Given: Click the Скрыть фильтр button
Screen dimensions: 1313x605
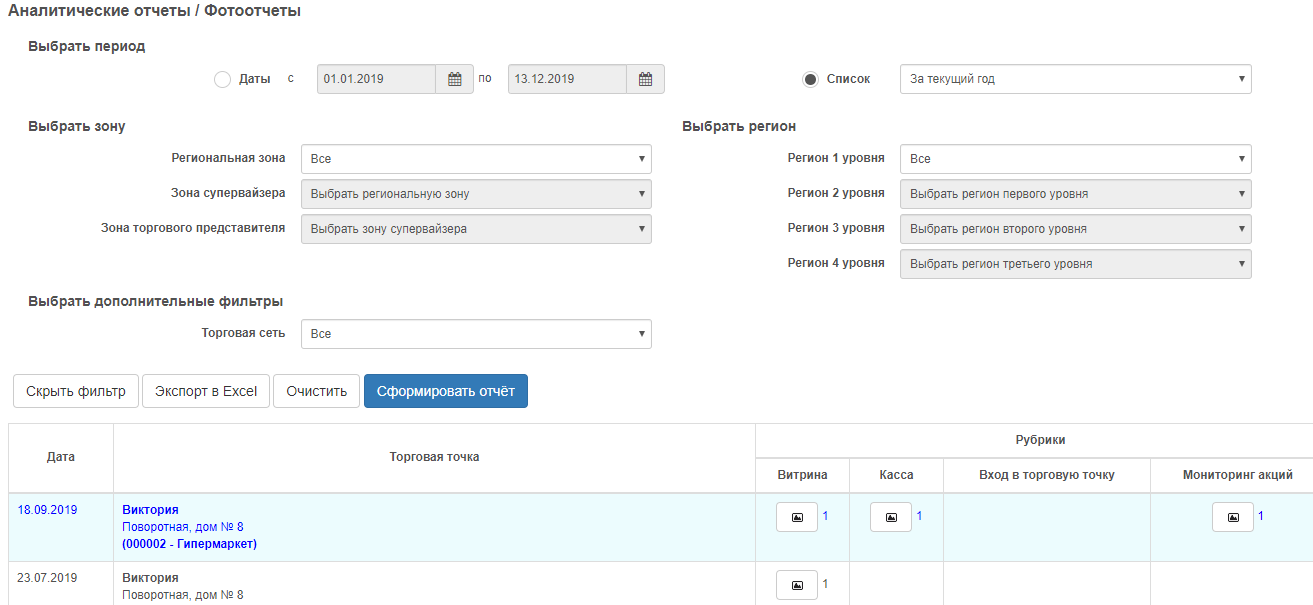Looking at the screenshot, I should click(x=76, y=391).
